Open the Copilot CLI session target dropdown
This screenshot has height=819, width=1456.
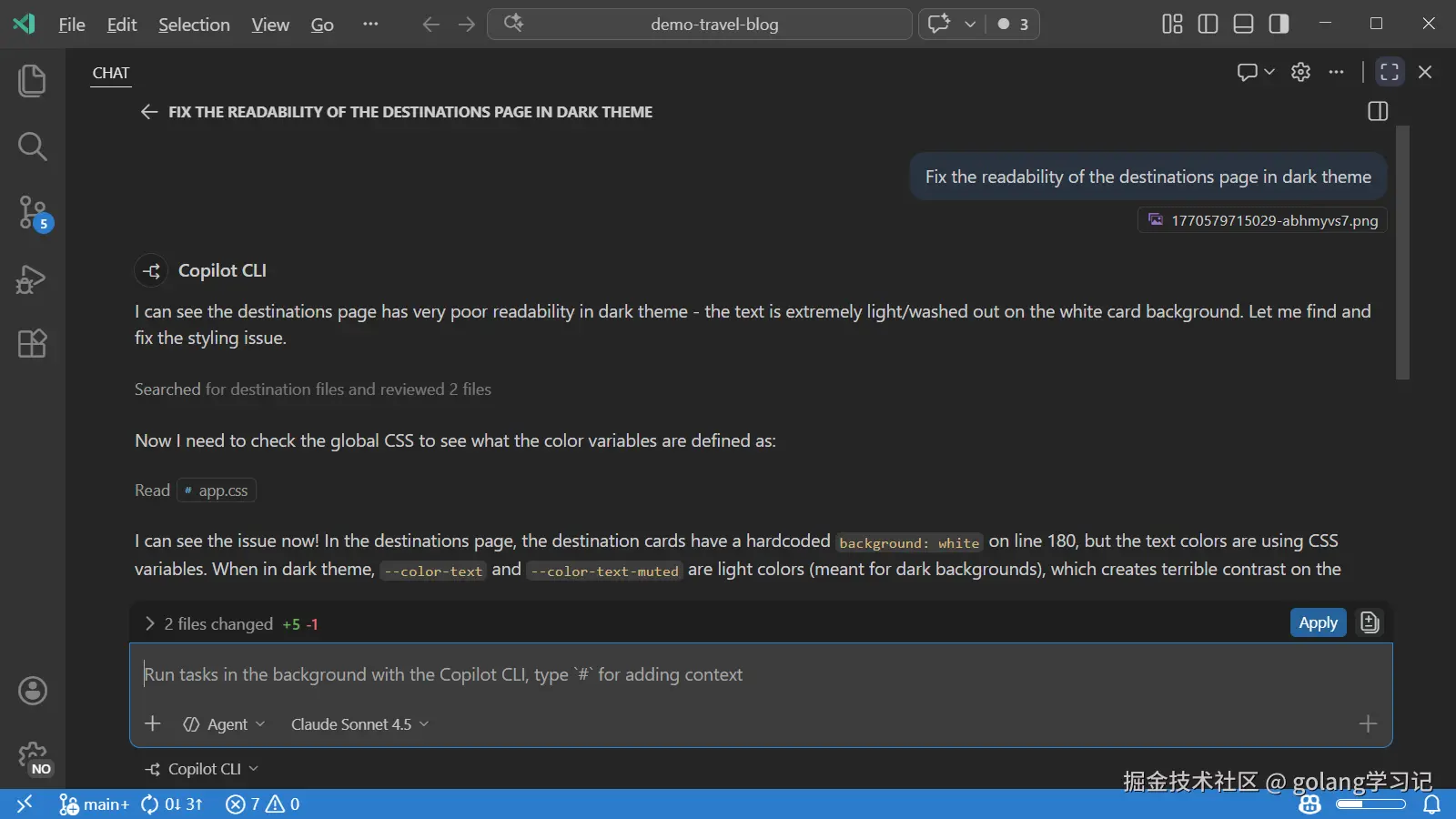201,769
